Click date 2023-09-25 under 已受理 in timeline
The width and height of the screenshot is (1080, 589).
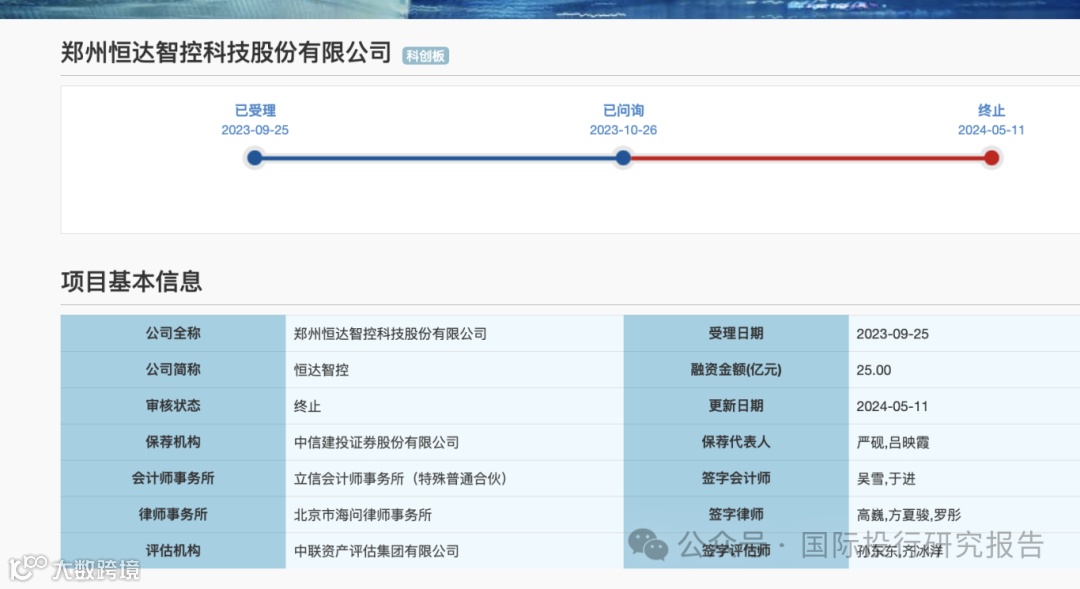[255, 130]
